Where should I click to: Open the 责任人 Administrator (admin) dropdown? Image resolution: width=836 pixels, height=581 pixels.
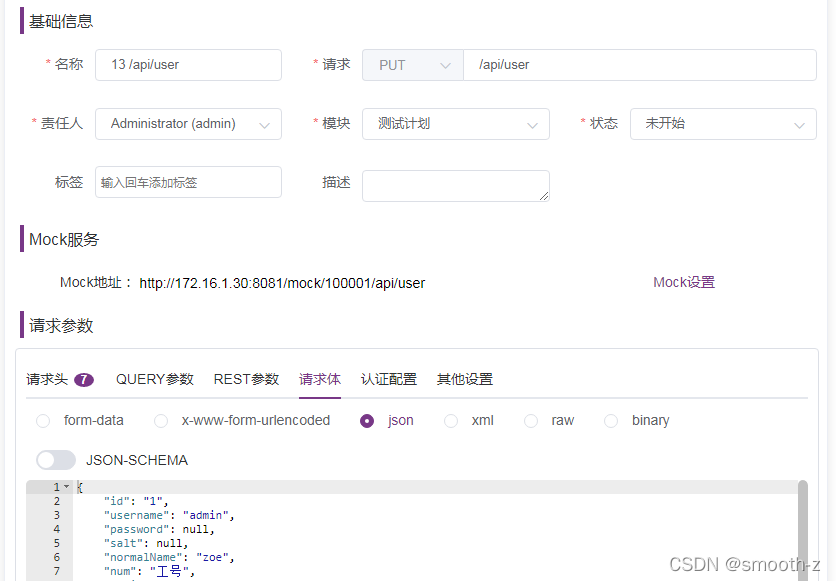[x=188, y=124]
